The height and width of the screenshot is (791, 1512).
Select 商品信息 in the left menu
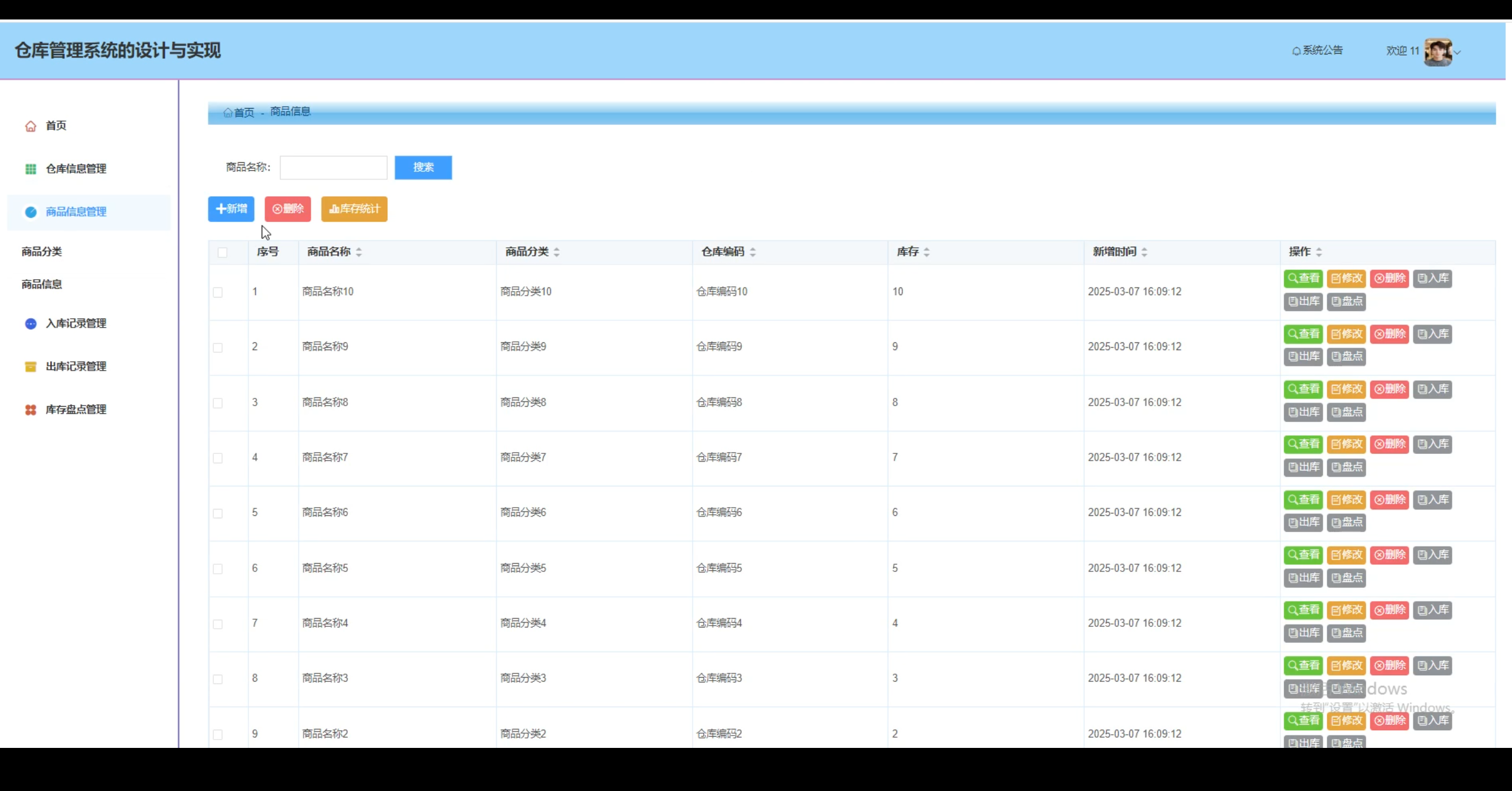click(x=41, y=284)
